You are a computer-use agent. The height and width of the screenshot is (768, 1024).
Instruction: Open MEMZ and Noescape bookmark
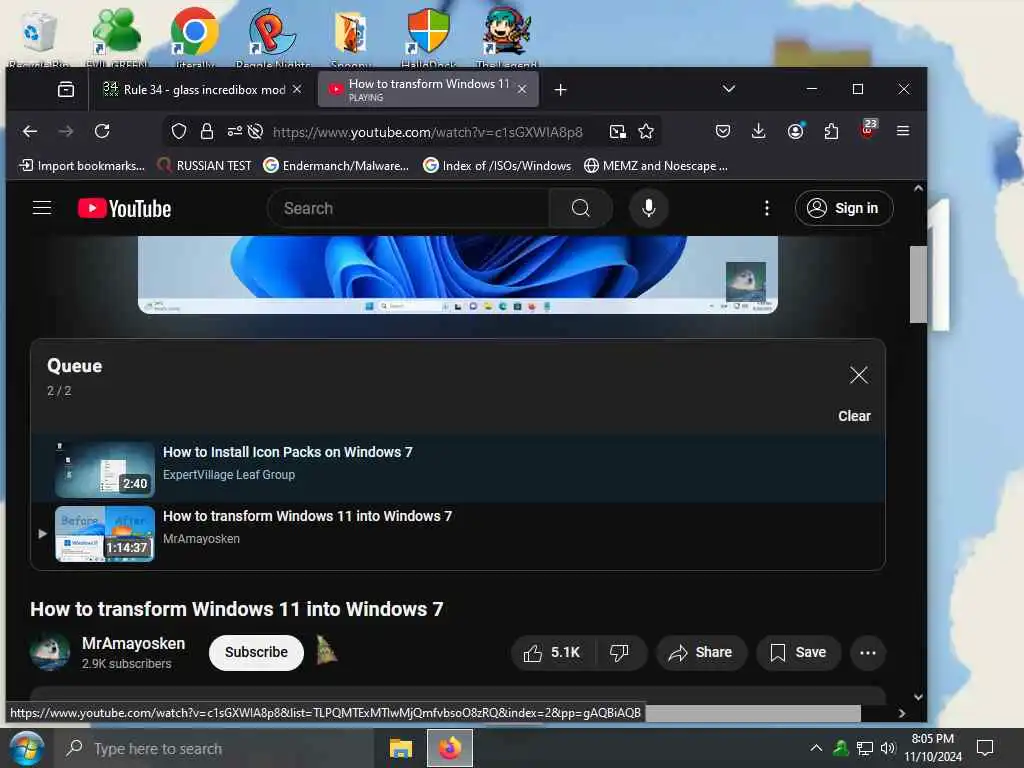[x=656, y=166]
